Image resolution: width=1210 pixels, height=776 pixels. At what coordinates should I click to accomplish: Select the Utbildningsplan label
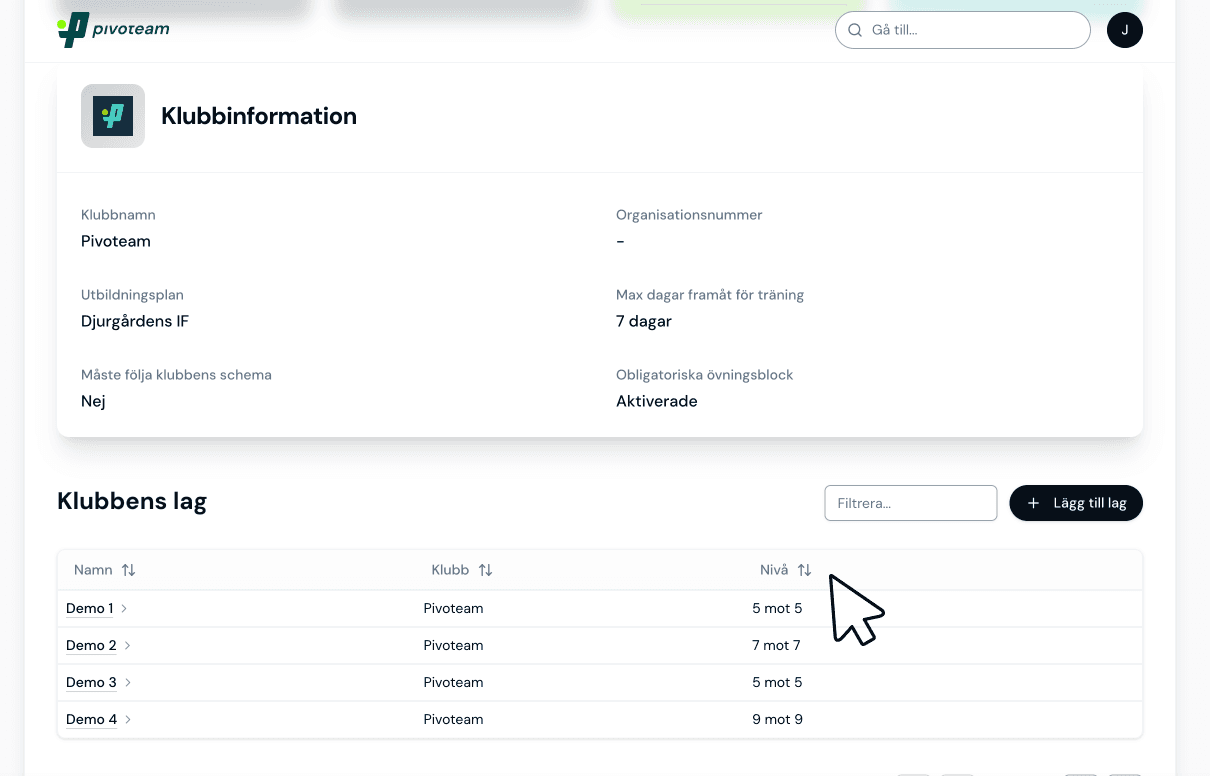[x=132, y=295]
